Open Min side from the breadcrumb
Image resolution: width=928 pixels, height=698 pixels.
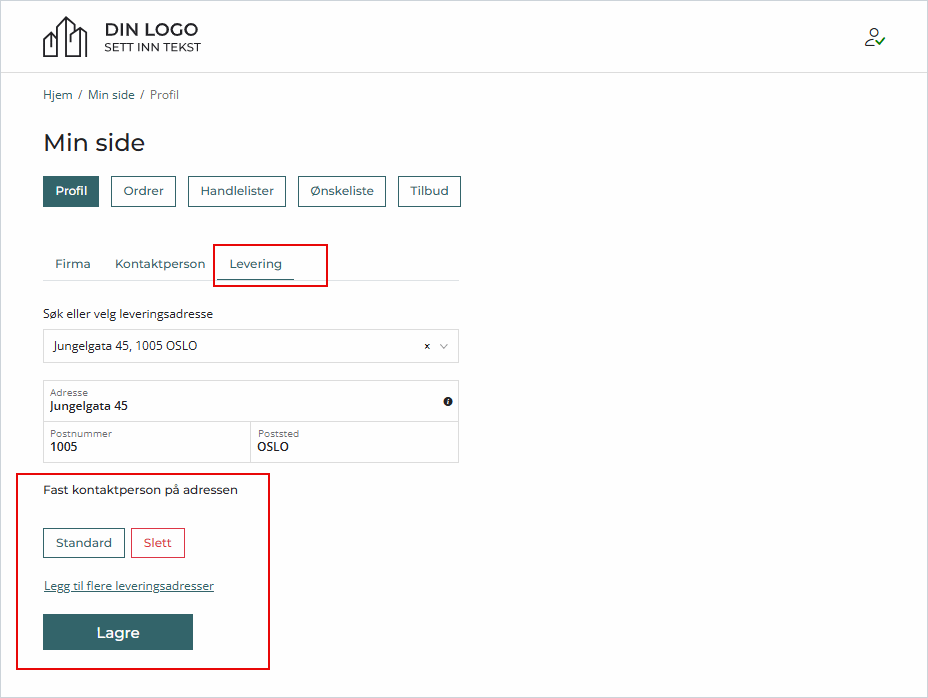(x=111, y=94)
